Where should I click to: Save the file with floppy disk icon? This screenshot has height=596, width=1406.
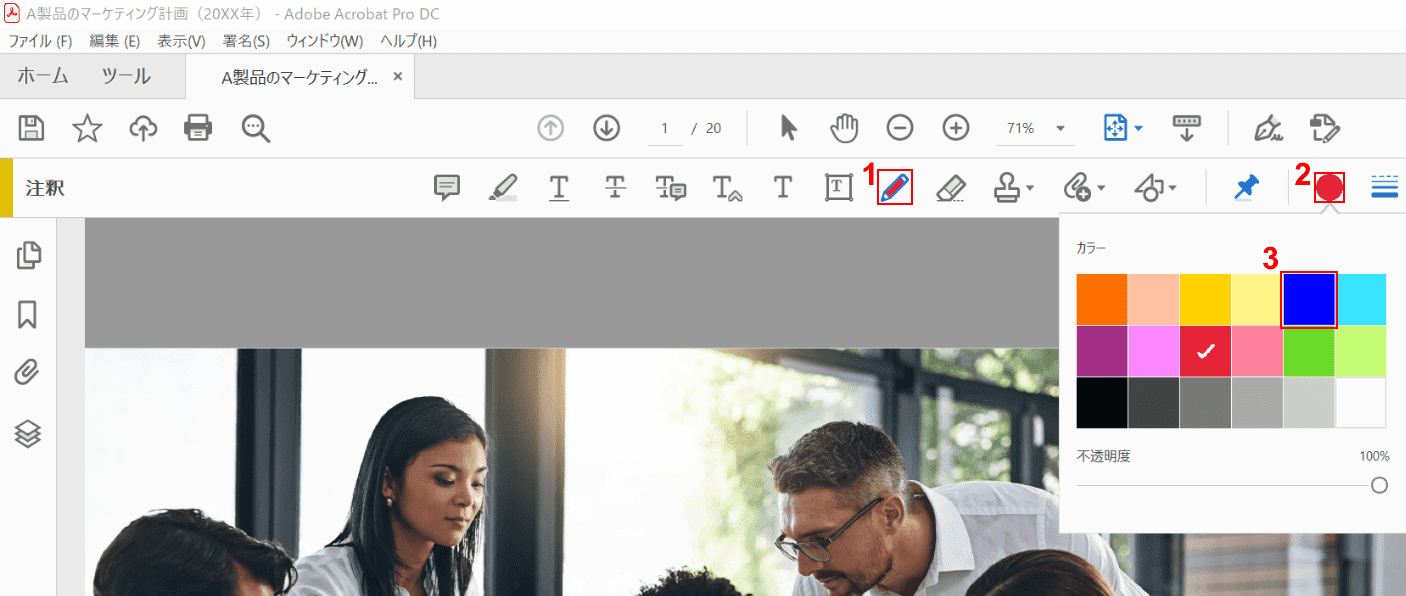(x=32, y=128)
